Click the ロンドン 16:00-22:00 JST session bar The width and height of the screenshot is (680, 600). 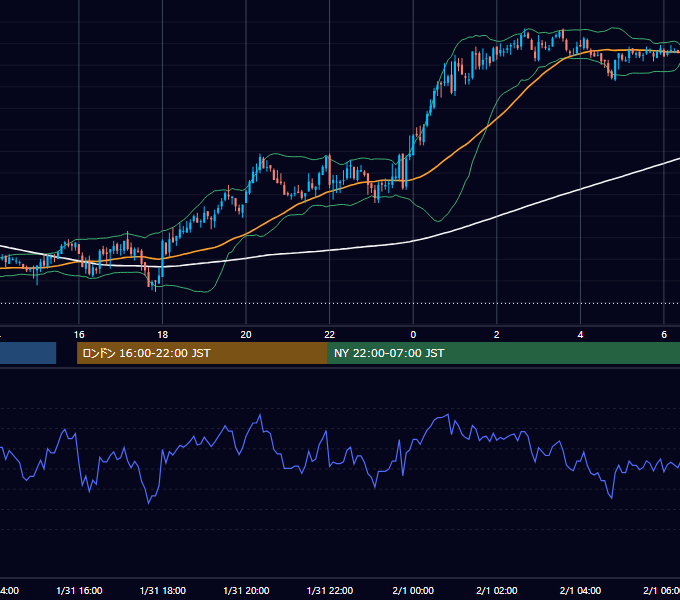[x=202, y=353]
